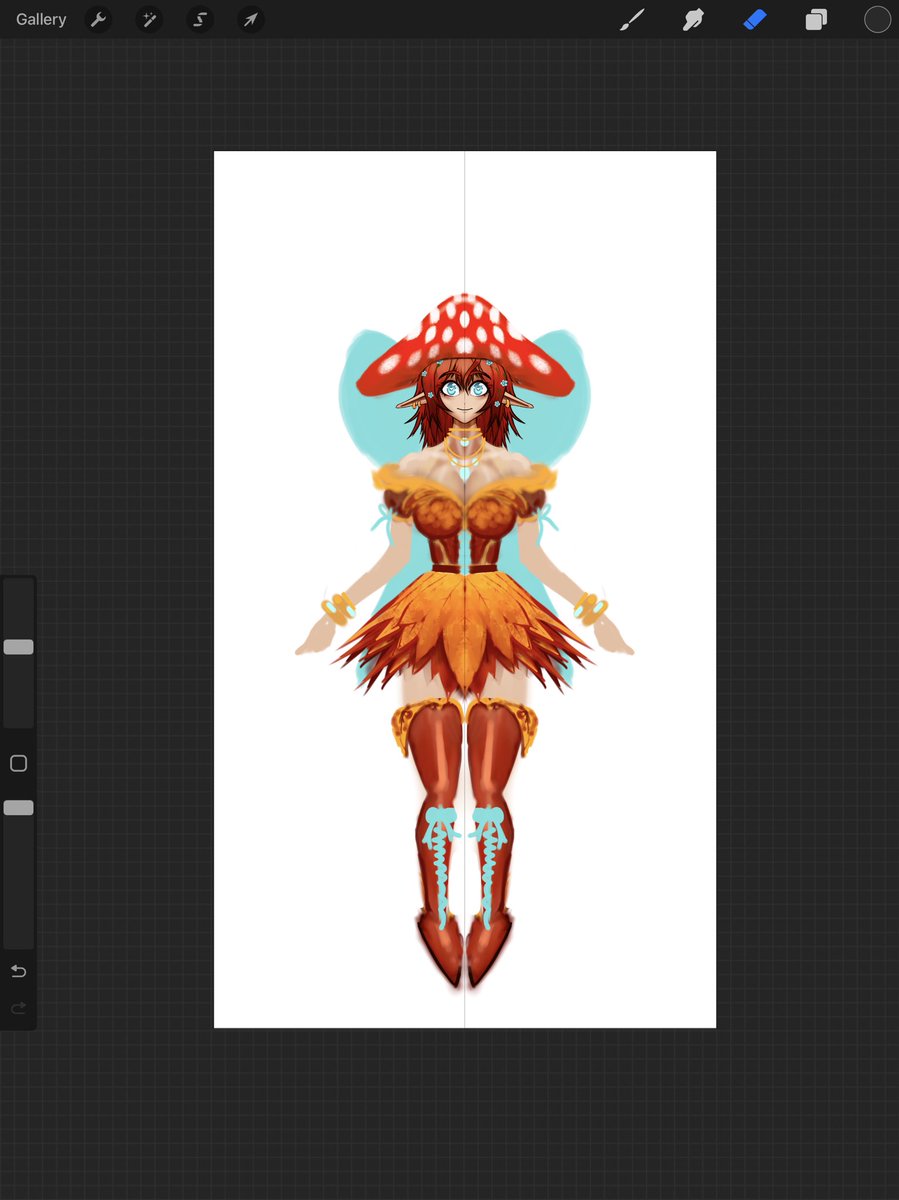899x1200 pixels.
Task: Click the brush size slider handle
Action: (18, 647)
